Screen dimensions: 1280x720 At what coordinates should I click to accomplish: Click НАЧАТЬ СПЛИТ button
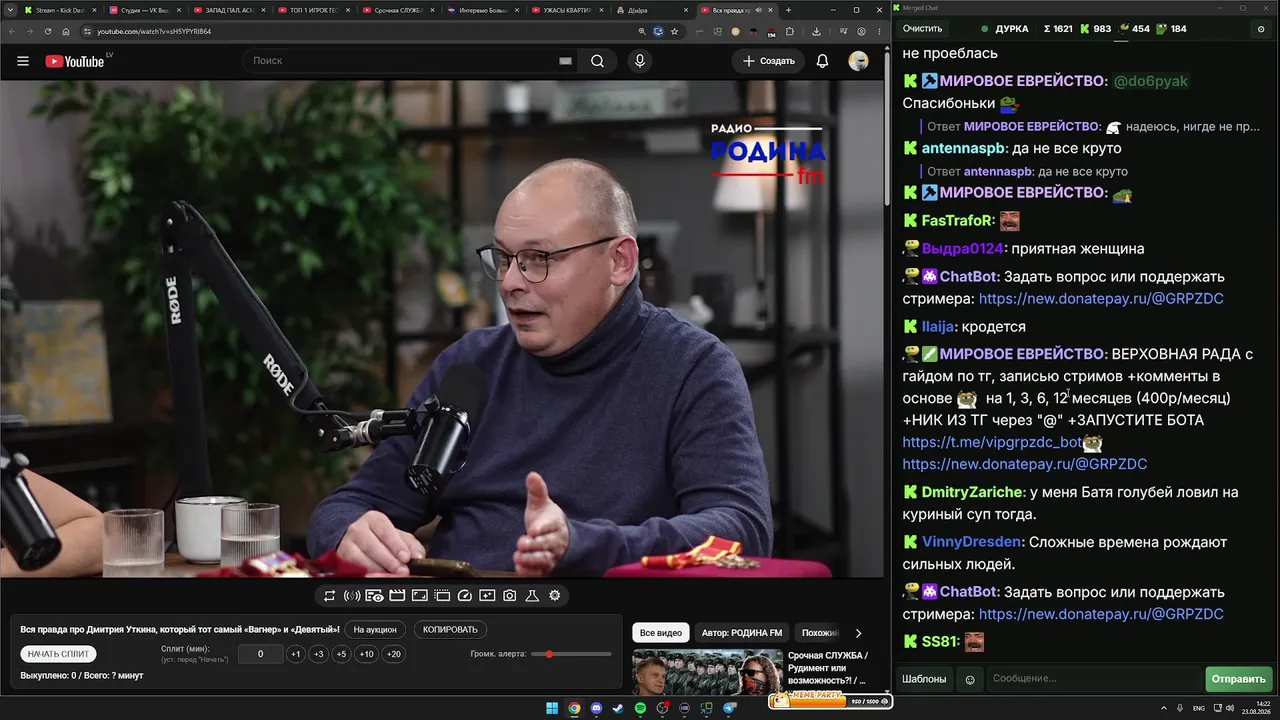59,654
